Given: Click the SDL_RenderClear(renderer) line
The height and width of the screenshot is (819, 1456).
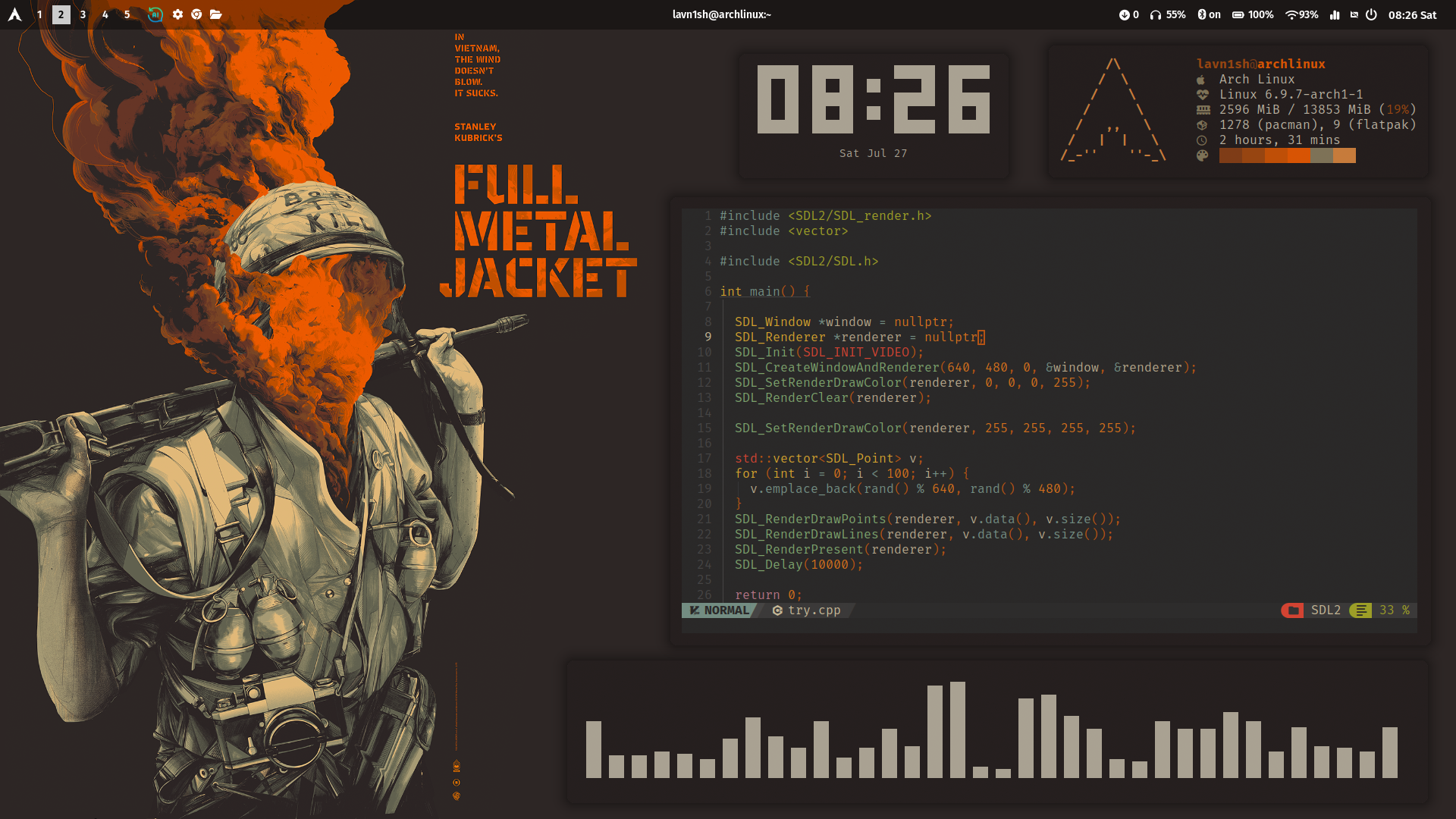Looking at the screenshot, I should (833, 397).
